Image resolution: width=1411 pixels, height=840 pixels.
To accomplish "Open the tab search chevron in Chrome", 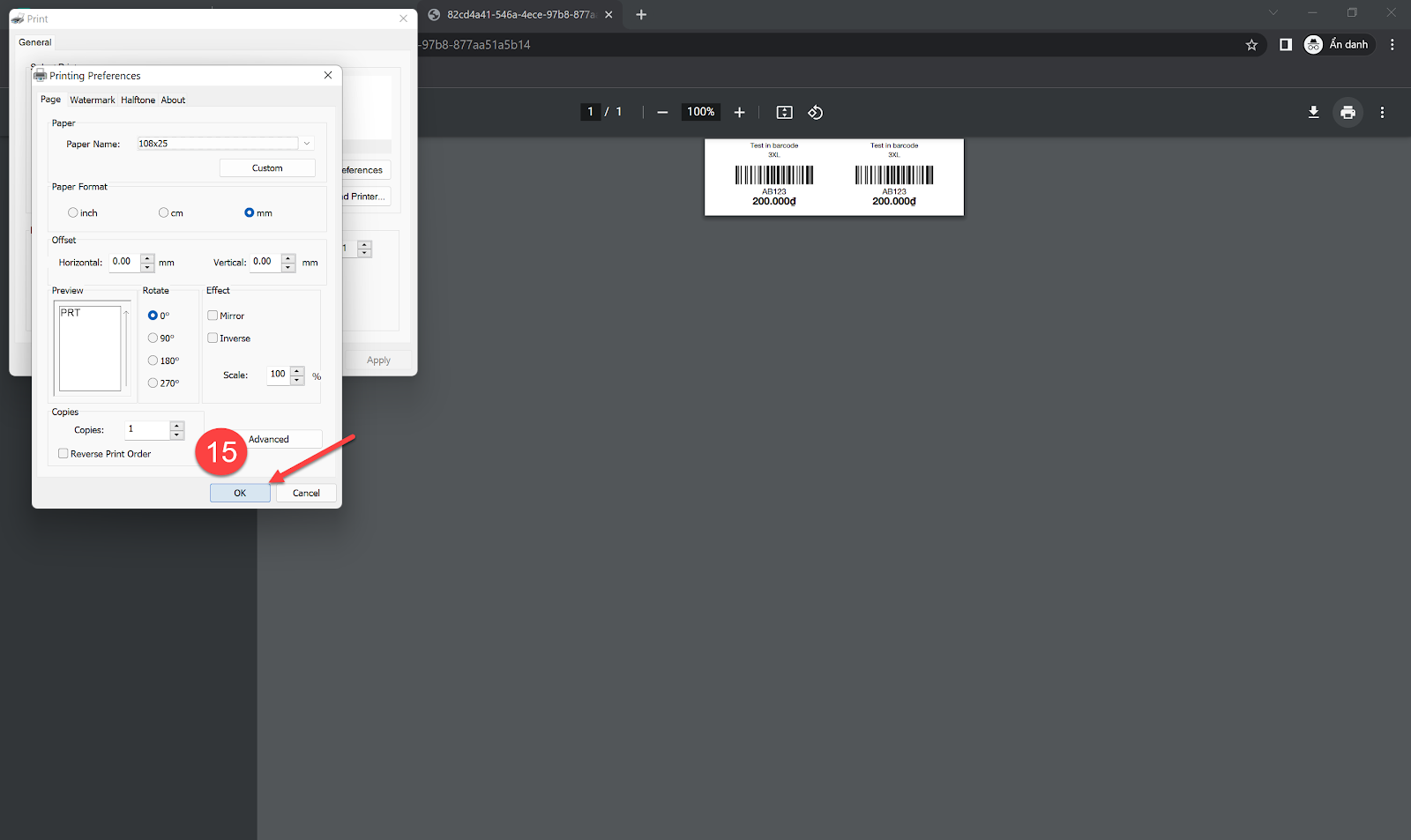I will (1273, 12).
